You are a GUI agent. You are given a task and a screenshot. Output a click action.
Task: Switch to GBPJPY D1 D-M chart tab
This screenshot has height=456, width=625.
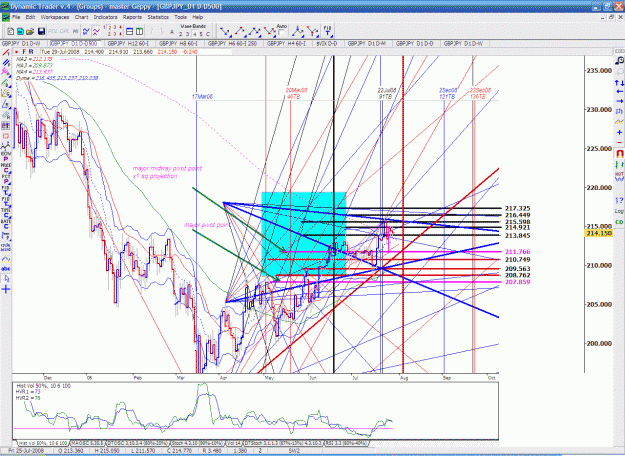pyautogui.click(x=366, y=43)
